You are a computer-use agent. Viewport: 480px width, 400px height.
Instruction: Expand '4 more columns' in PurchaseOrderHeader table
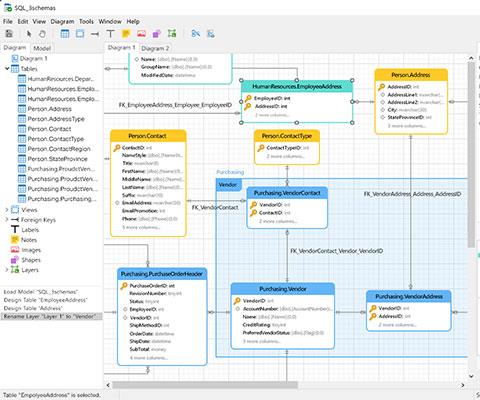[149, 358]
